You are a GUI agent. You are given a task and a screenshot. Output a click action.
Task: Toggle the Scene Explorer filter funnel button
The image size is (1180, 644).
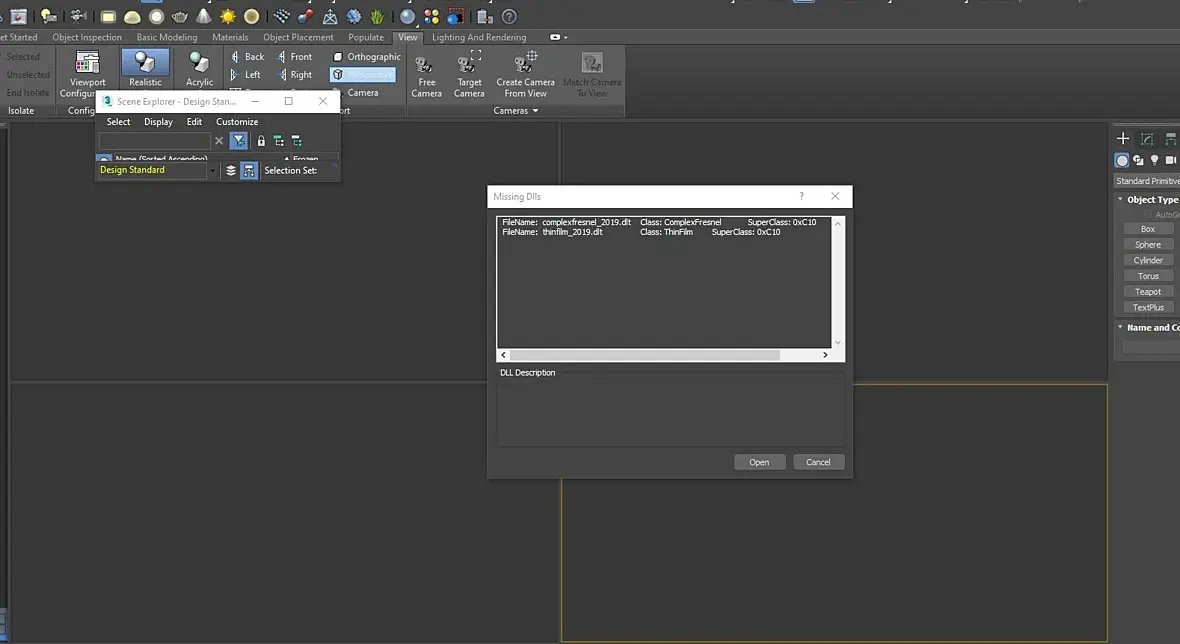[x=239, y=141]
